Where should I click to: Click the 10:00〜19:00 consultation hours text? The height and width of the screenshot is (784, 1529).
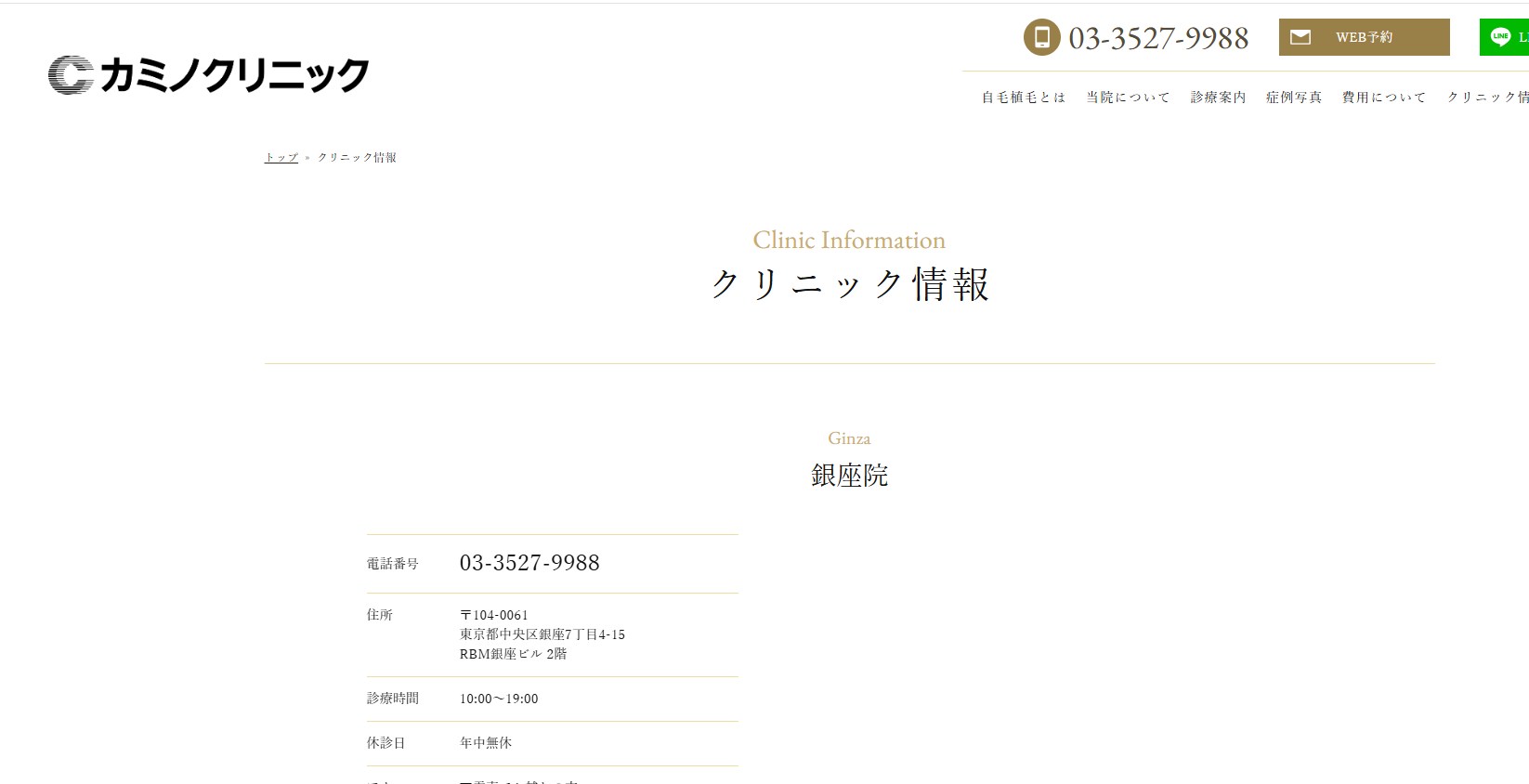click(499, 699)
